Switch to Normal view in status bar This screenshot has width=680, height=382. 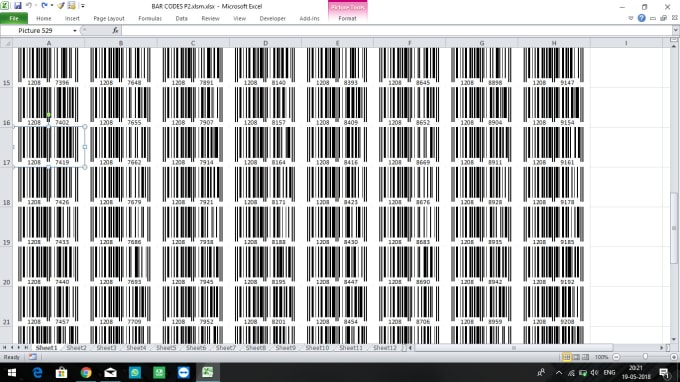click(566, 357)
